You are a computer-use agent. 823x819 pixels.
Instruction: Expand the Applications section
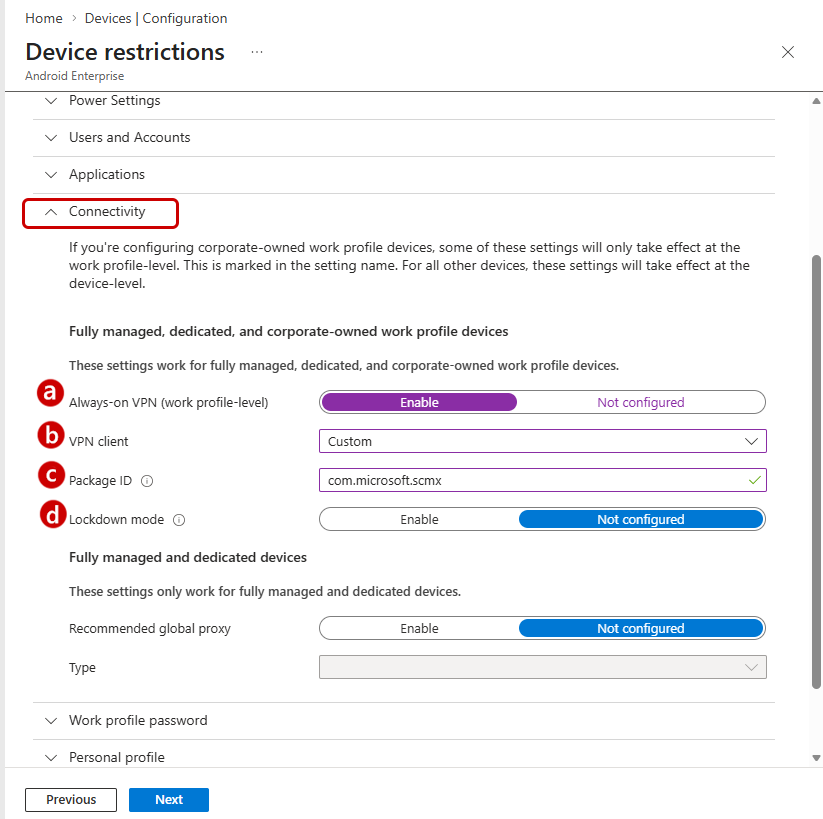click(x=403, y=174)
